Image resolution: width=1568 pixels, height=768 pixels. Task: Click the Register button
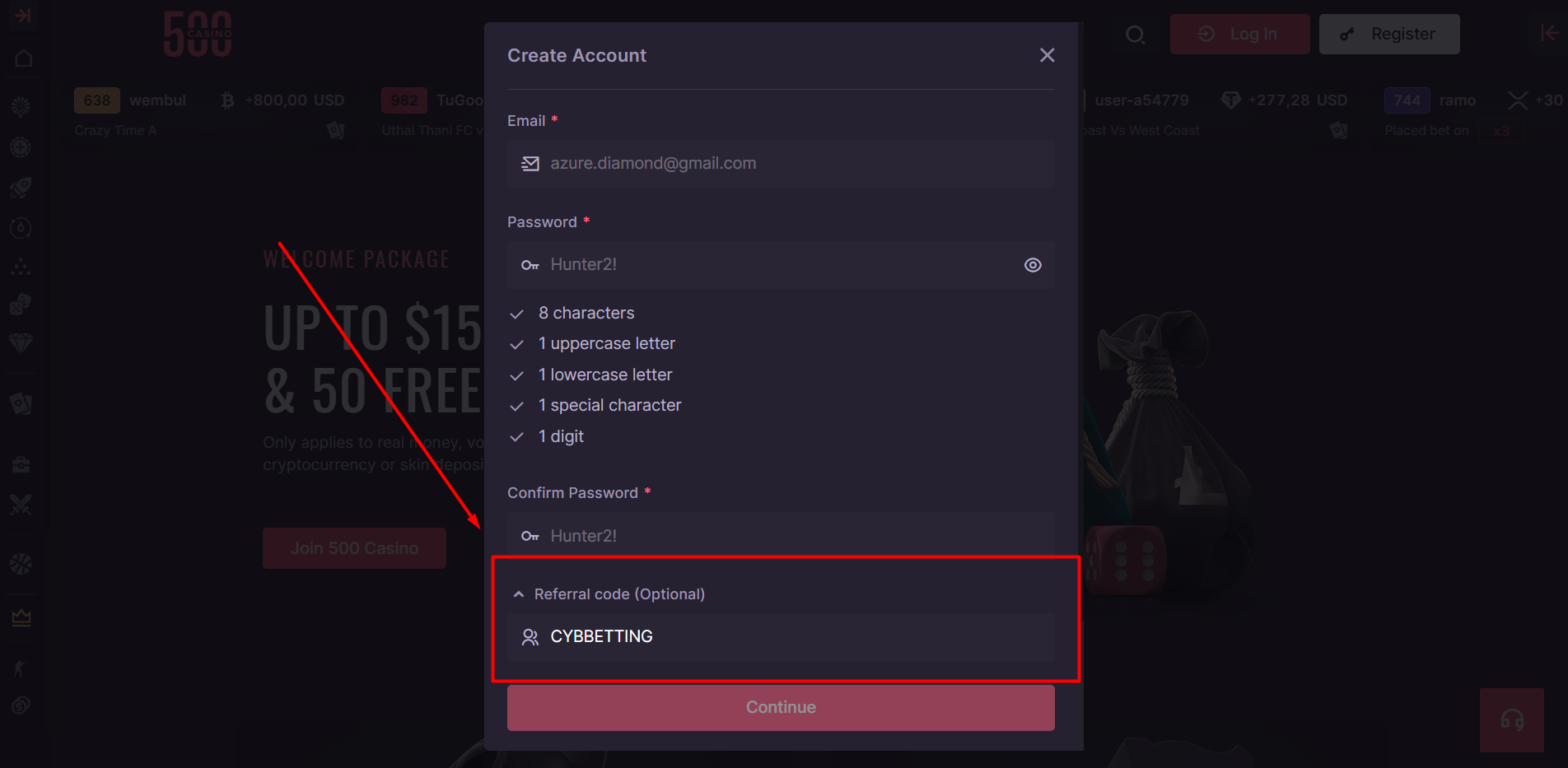(1388, 34)
